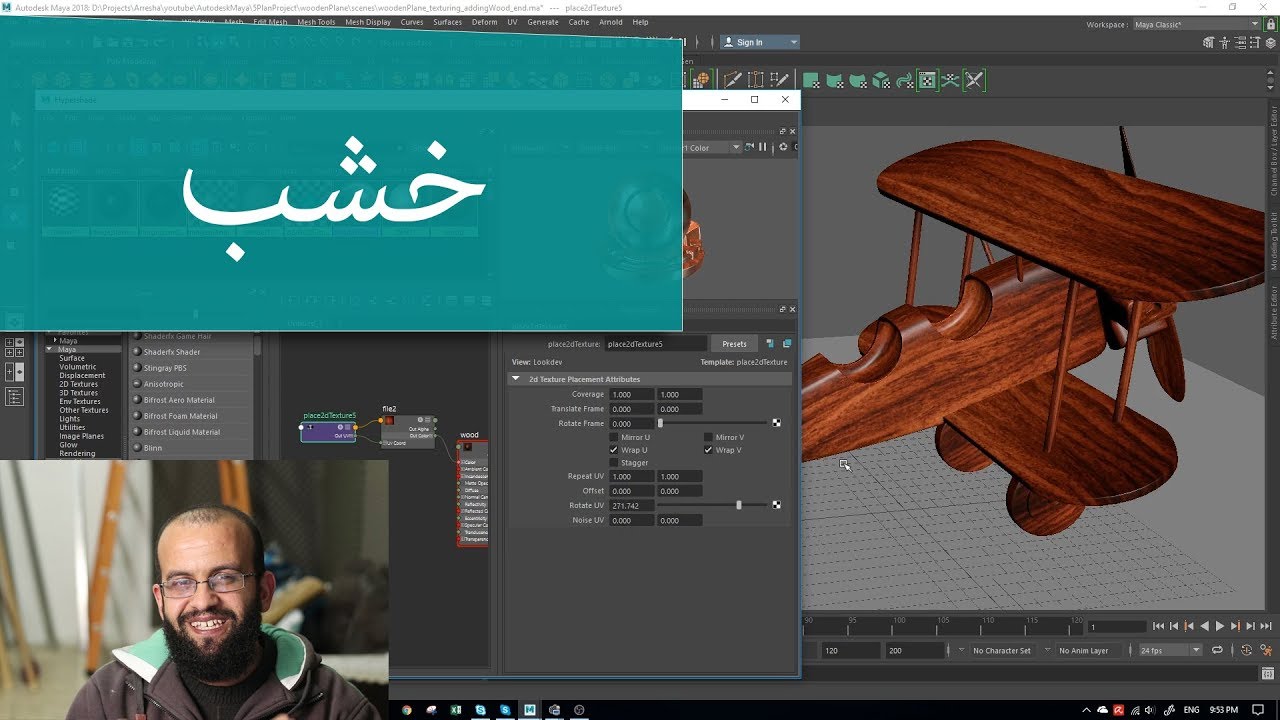Screen dimensions: 1280x720
Task: Click the globe grid shelf icon
Action: [702, 80]
